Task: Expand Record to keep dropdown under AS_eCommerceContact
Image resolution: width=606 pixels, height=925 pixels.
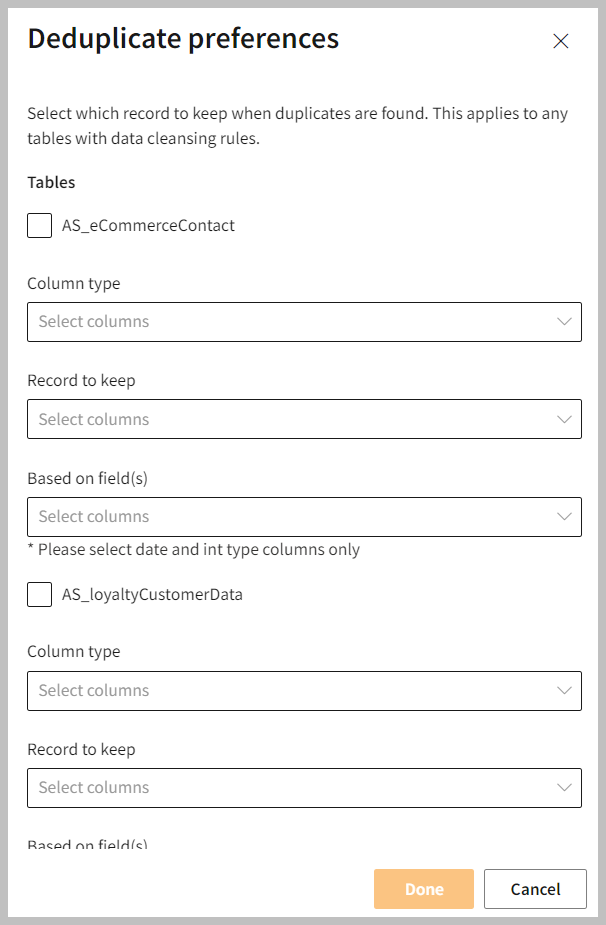Action: (x=290, y=419)
